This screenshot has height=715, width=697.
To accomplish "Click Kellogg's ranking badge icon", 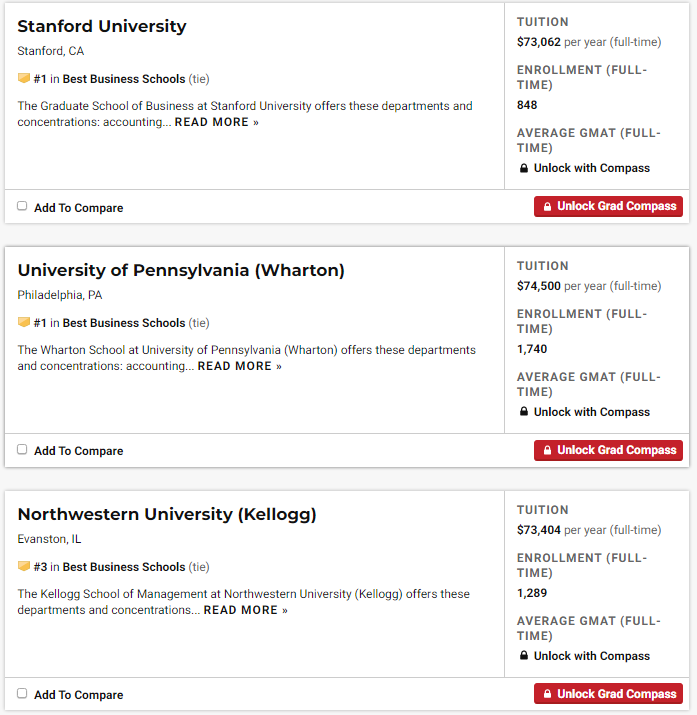I will [x=24, y=567].
